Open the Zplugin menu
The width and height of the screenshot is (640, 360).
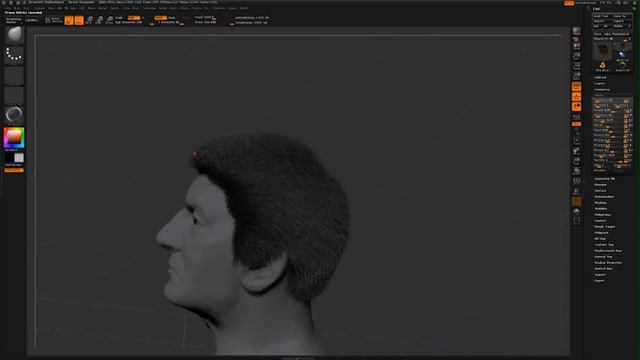point(232,8)
